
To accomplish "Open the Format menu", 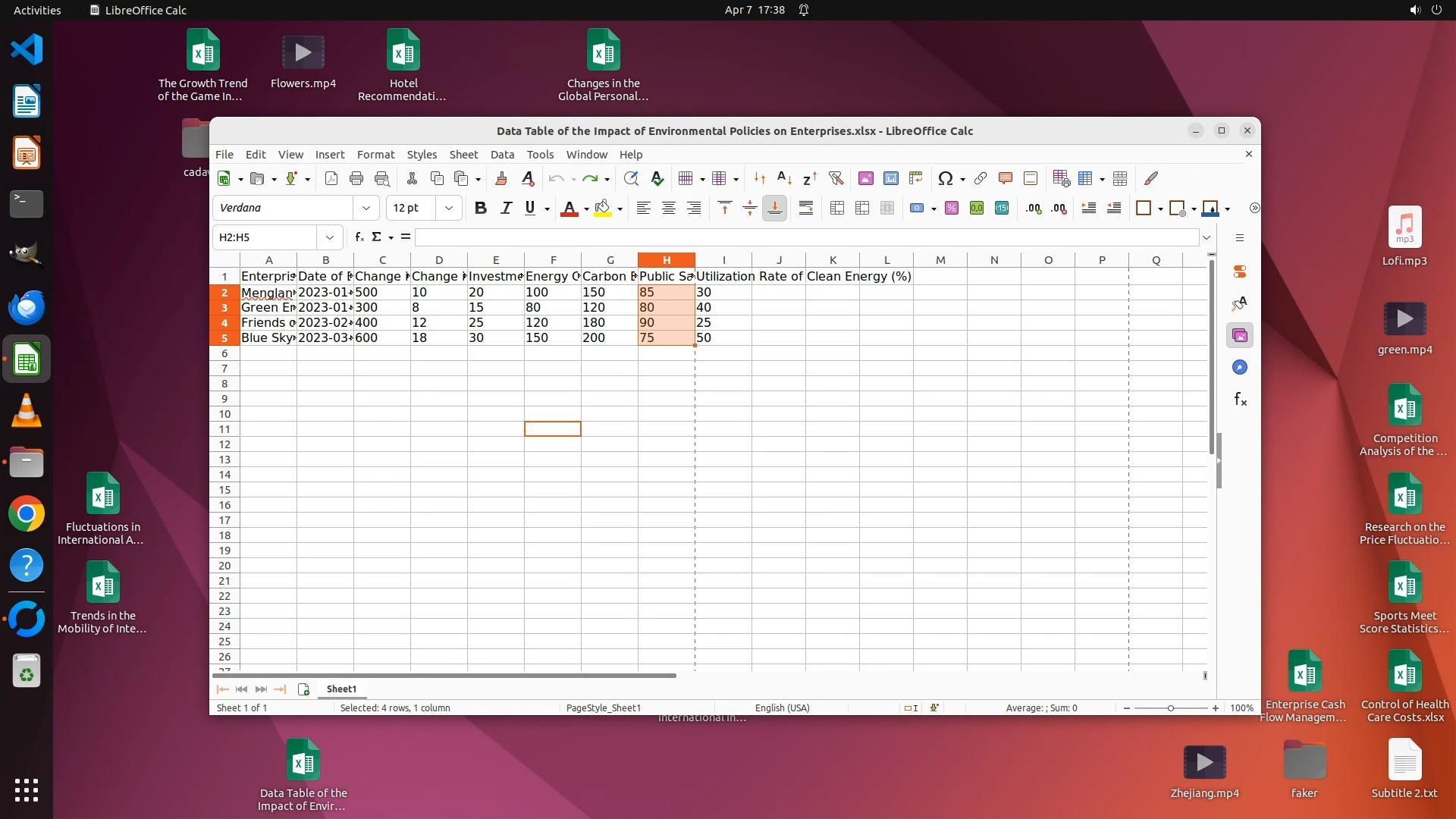I will coord(375,155).
